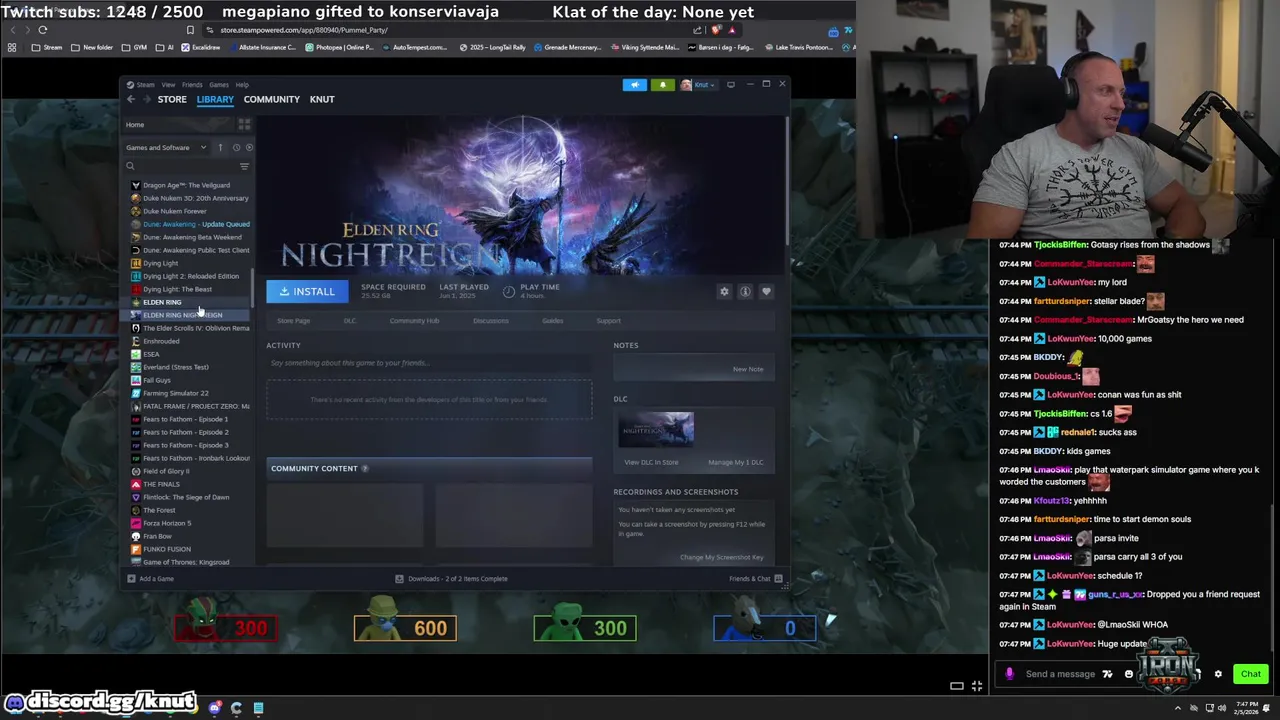Select Farming Simulator 22 in library
This screenshot has width=1280, height=720.
tap(176, 393)
